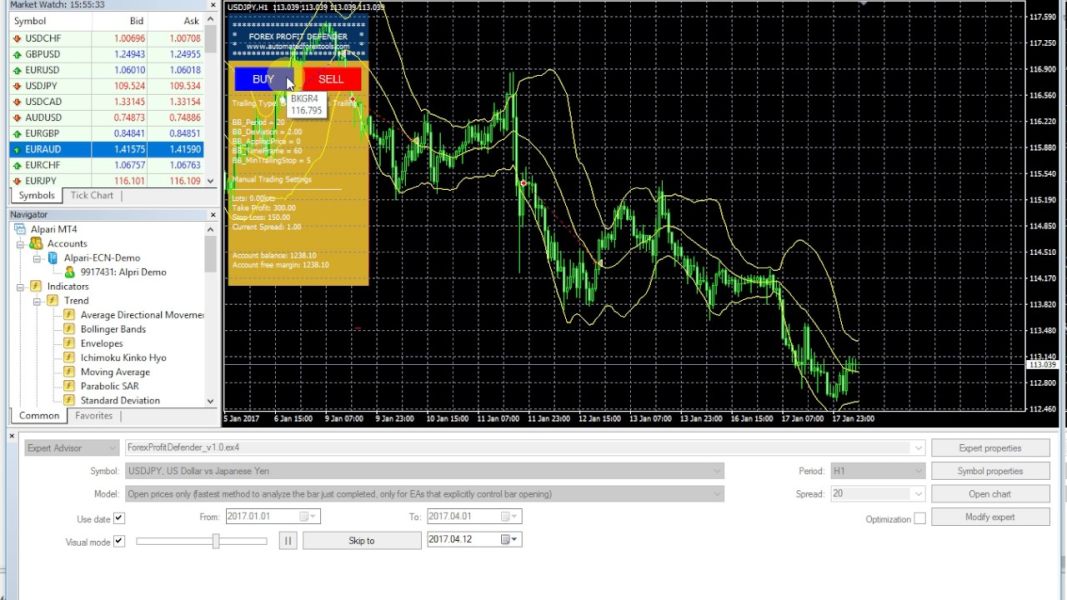Viewport: 1067px width, 600px height.
Task: Toggle the Optimization checkbox
Action: pyautogui.click(x=920, y=518)
